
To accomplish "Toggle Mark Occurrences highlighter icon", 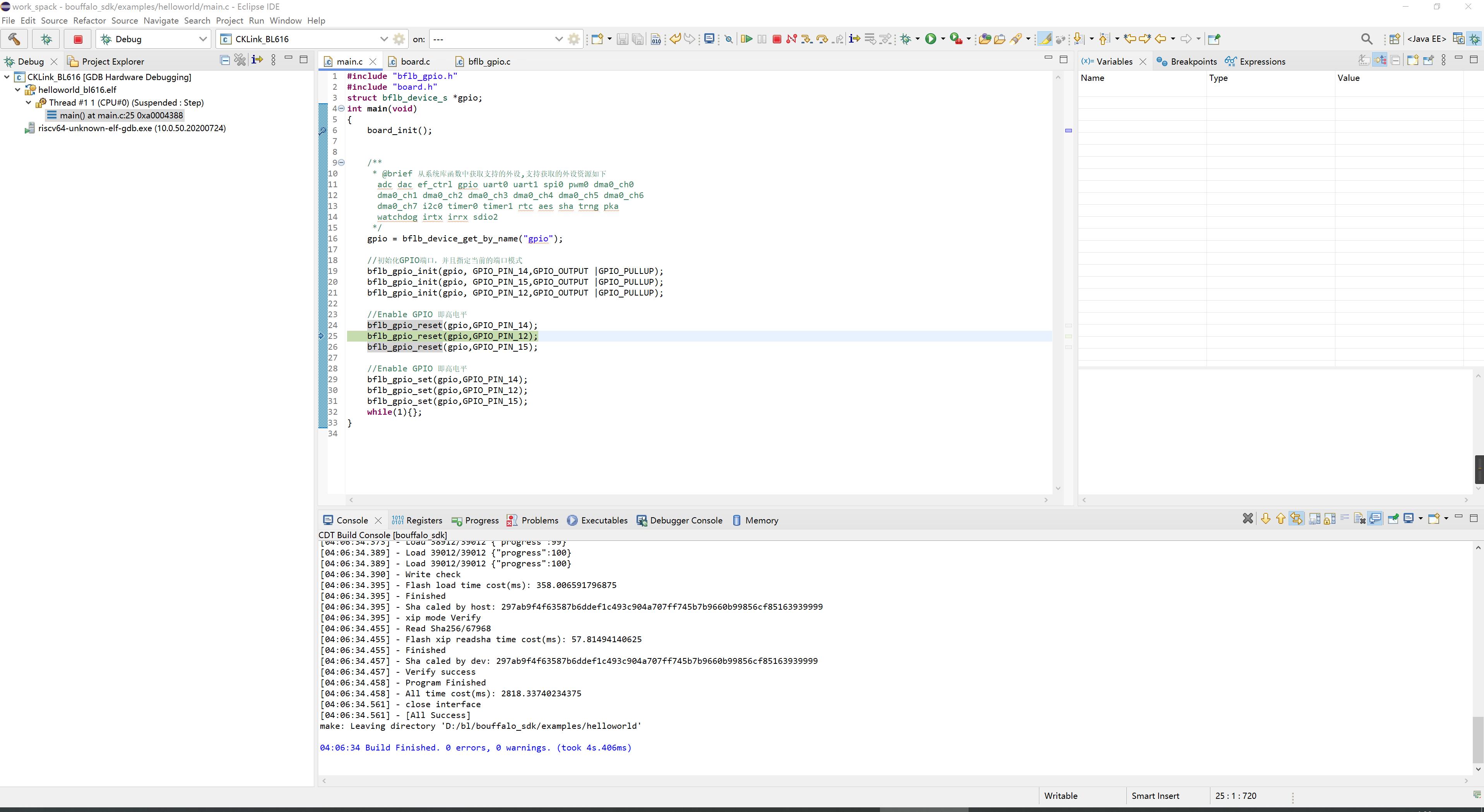I will pyautogui.click(x=1045, y=39).
